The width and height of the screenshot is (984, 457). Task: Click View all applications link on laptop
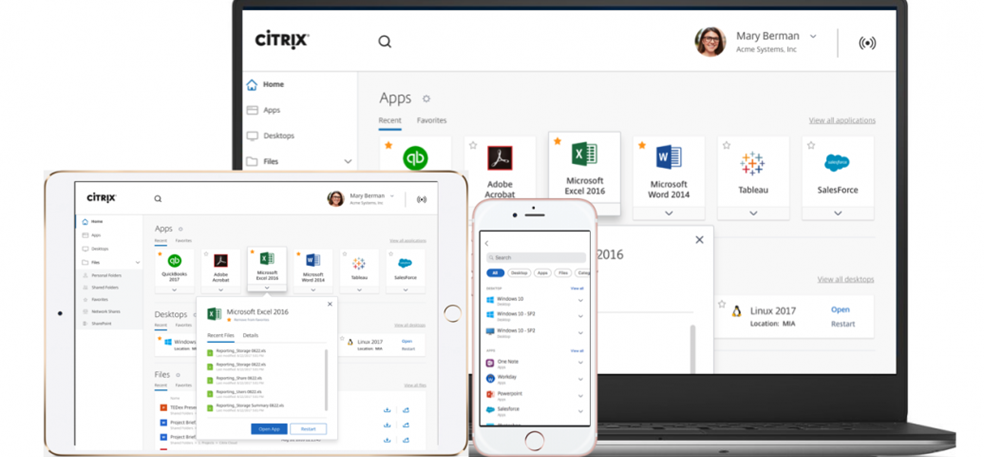click(x=842, y=121)
